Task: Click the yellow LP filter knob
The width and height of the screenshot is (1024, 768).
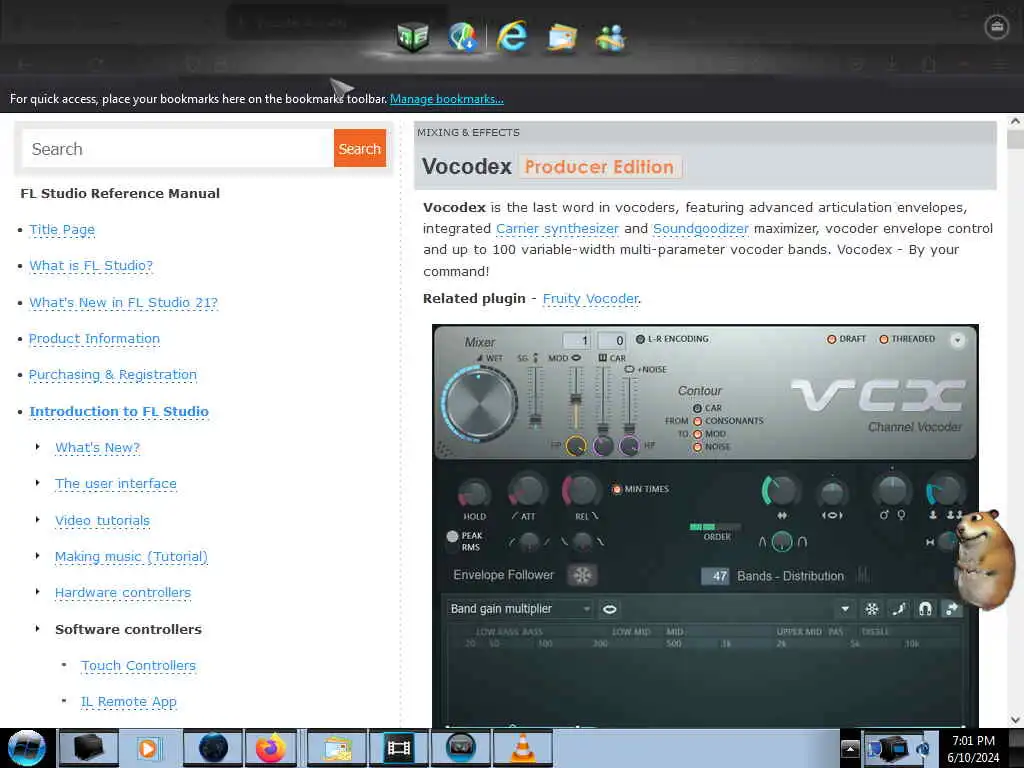Action: (x=575, y=446)
